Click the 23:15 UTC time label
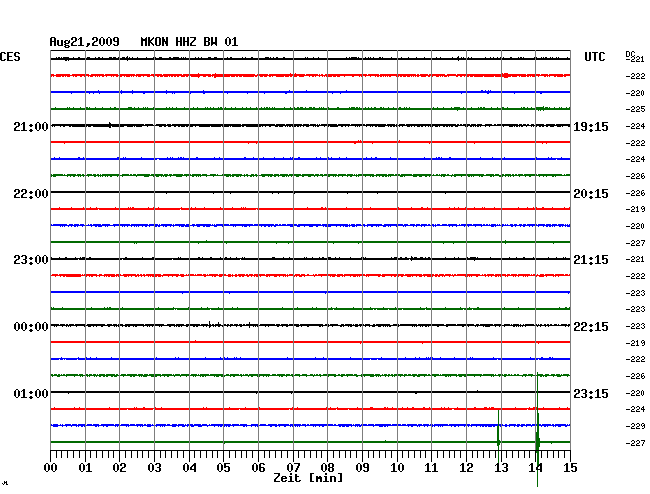The image size is (650, 494). click(x=591, y=393)
